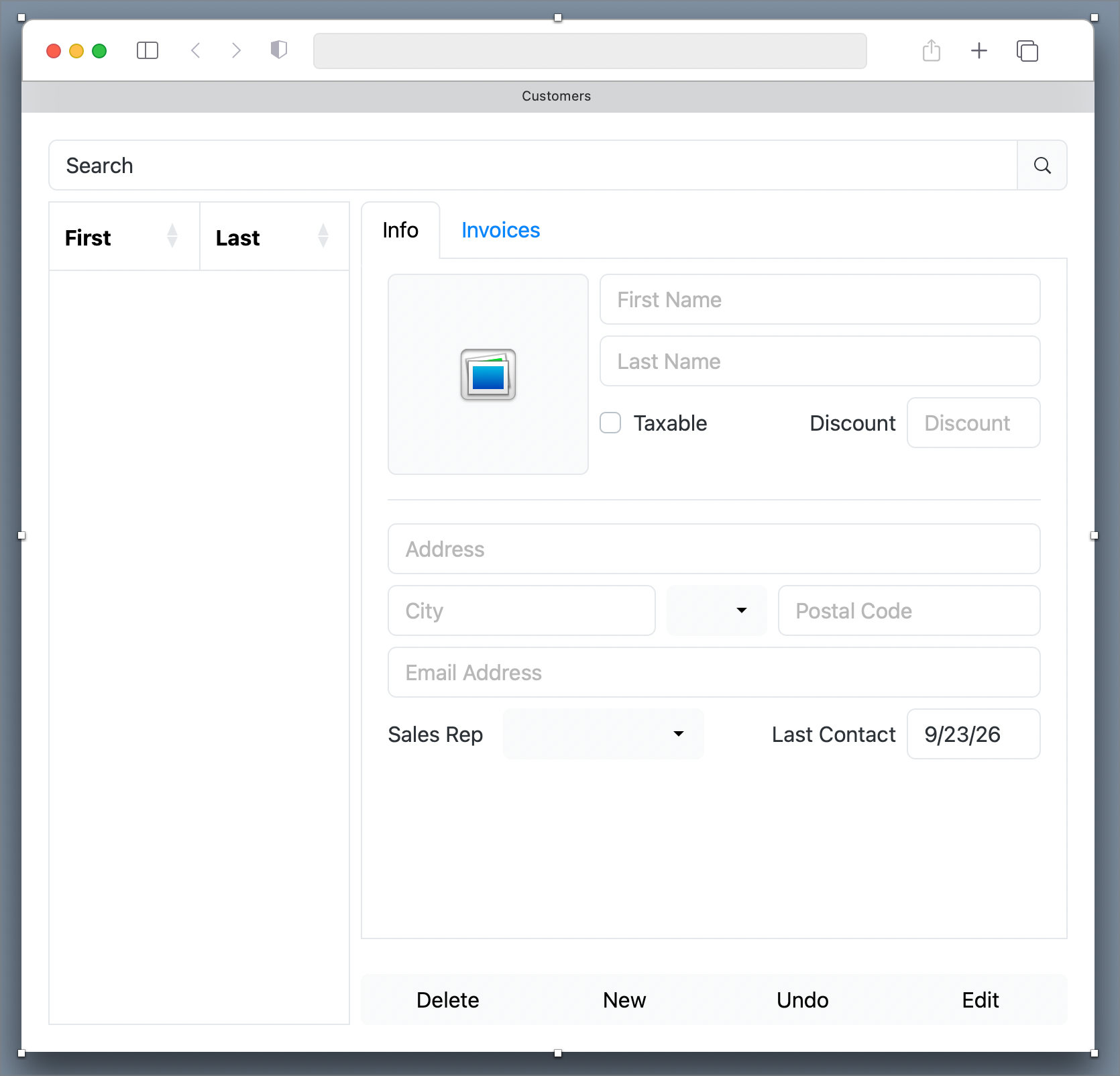Sort by the Last column arrows
Image resolution: width=1120 pixels, height=1076 pixels.
coord(323,236)
